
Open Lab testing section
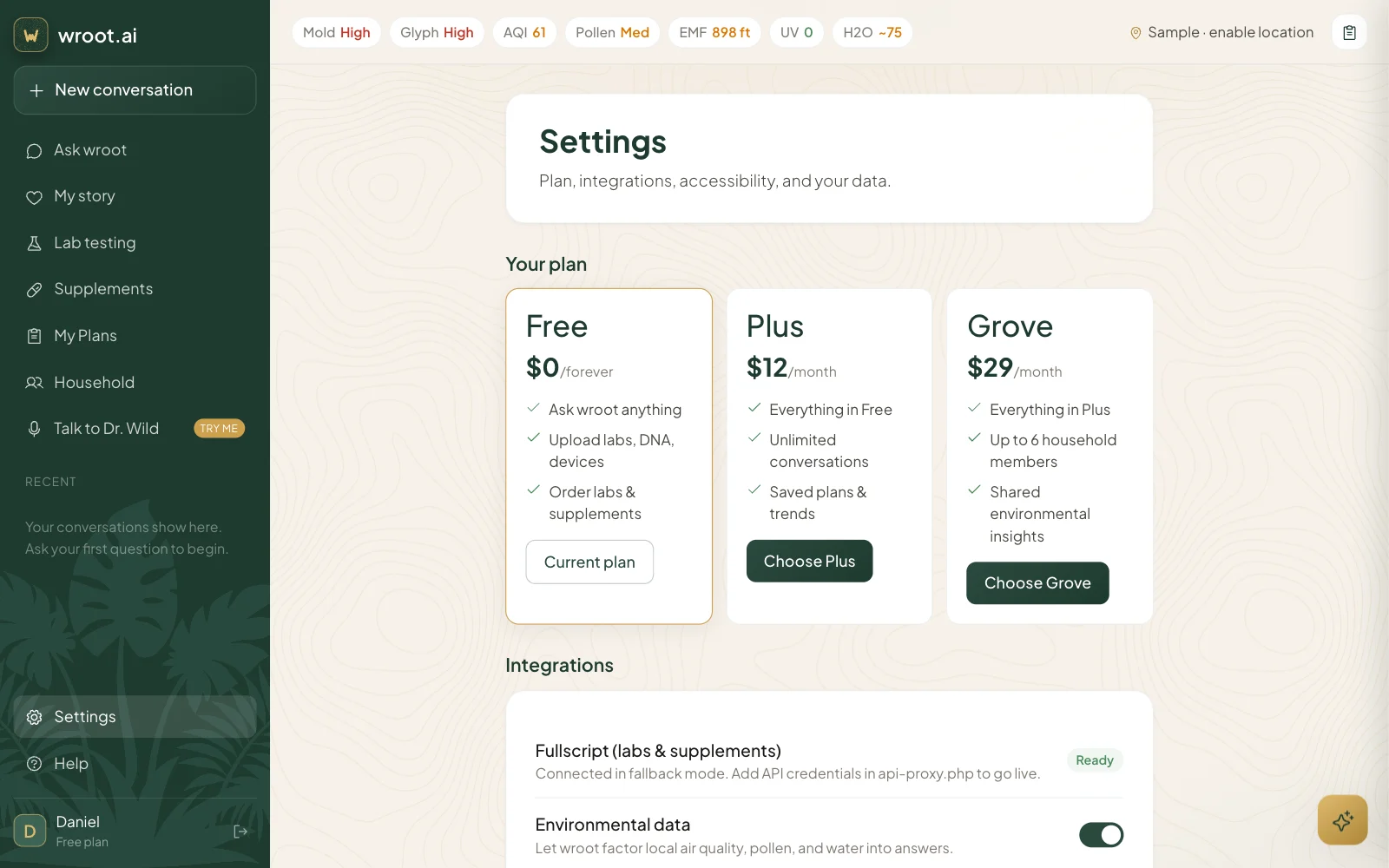(135, 243)
